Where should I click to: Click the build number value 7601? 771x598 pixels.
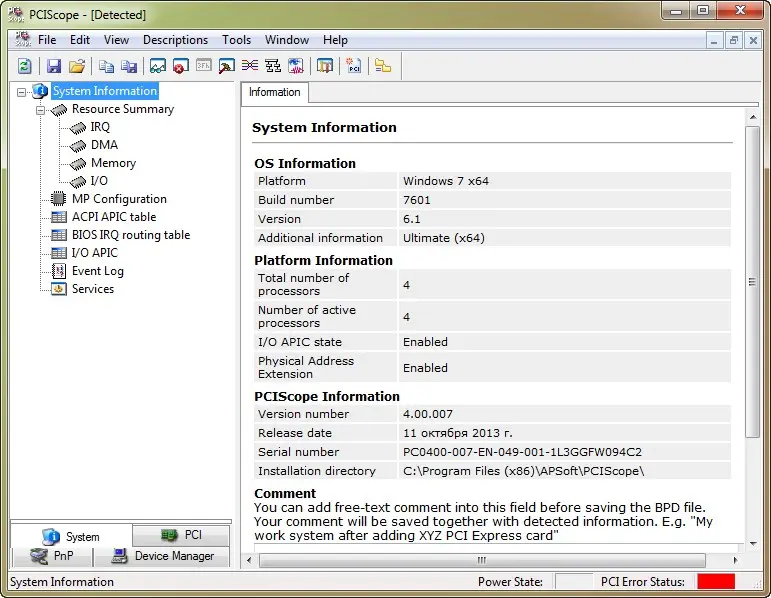pyautogui.click(x=416, y=200)
